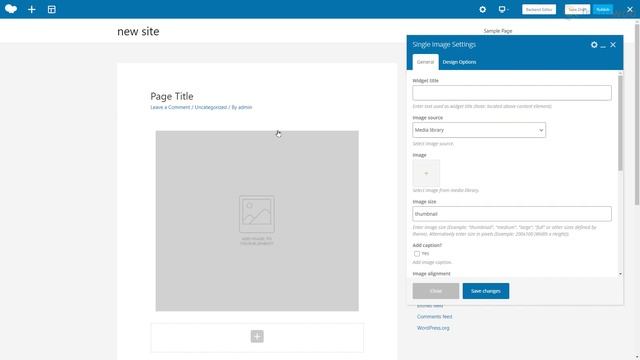Click the Image size input field

[512, 214]
